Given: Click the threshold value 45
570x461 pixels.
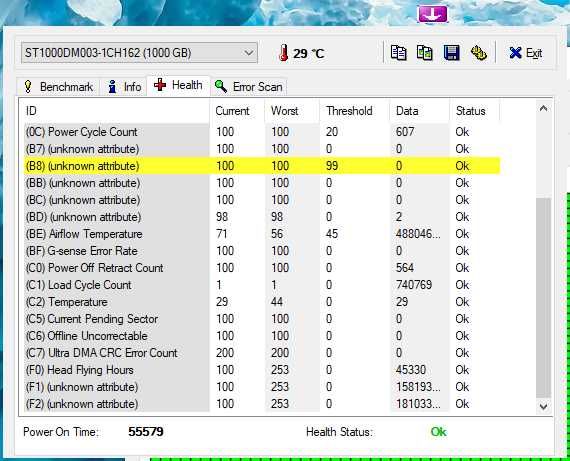Looking at the screenshot, I should coord(332,234).
